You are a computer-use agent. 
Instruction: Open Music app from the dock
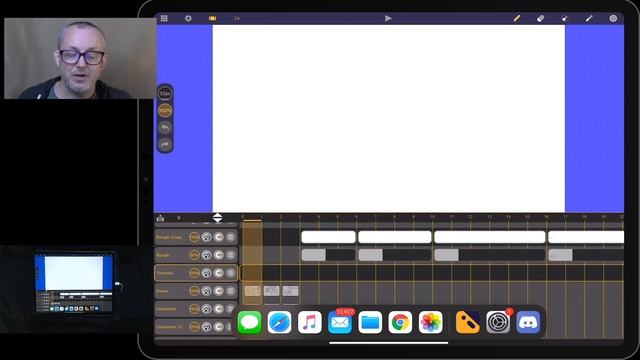pos(310,322)
